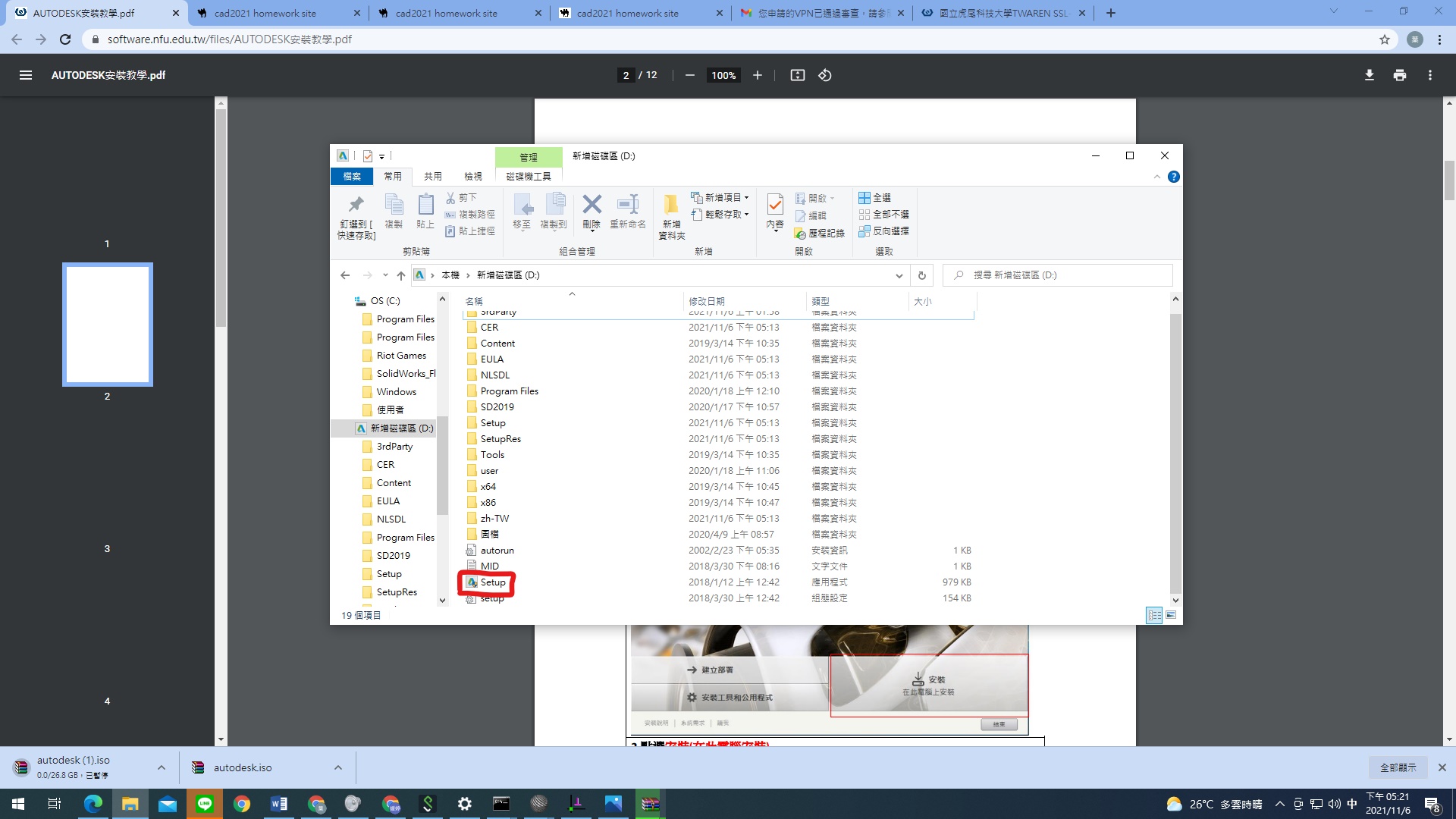Click 歷程記錄 history button
This screenshot has width=1456, height=819.
coord(820,233)
